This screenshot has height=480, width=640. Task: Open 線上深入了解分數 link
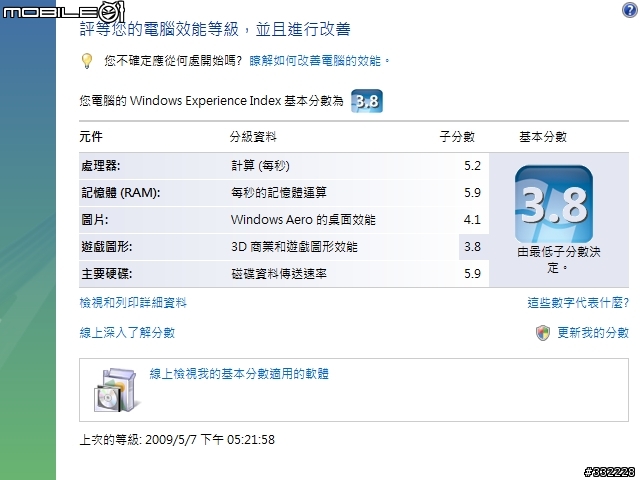tap(127, 333)
